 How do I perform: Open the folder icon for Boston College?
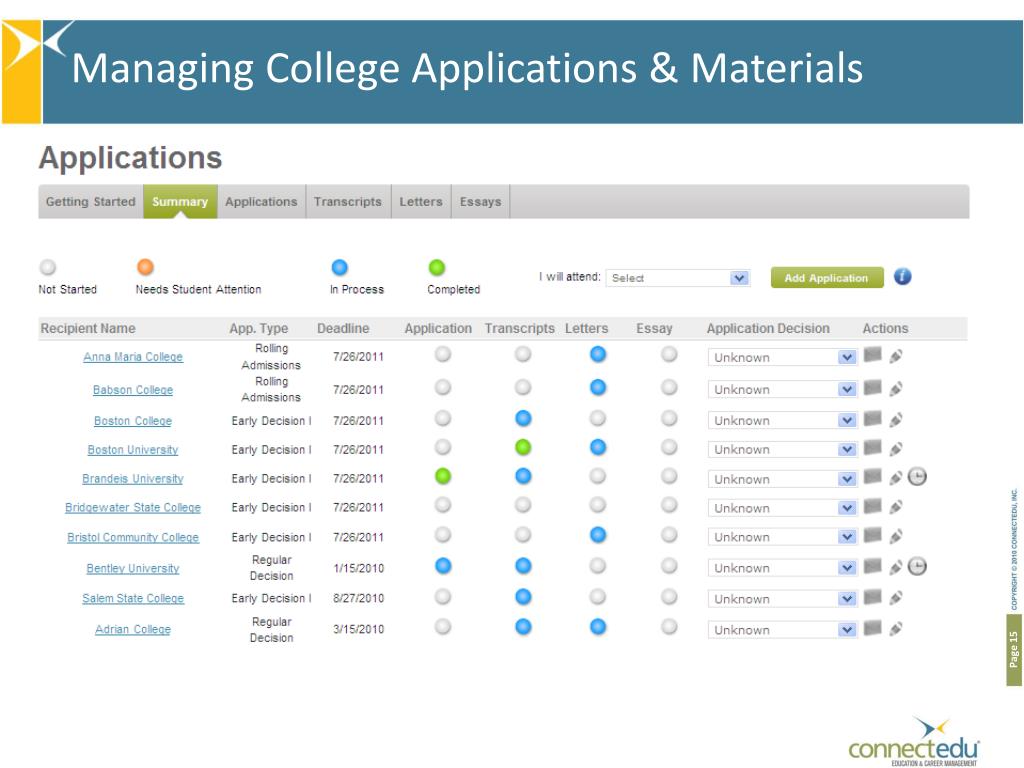point(872,418)
